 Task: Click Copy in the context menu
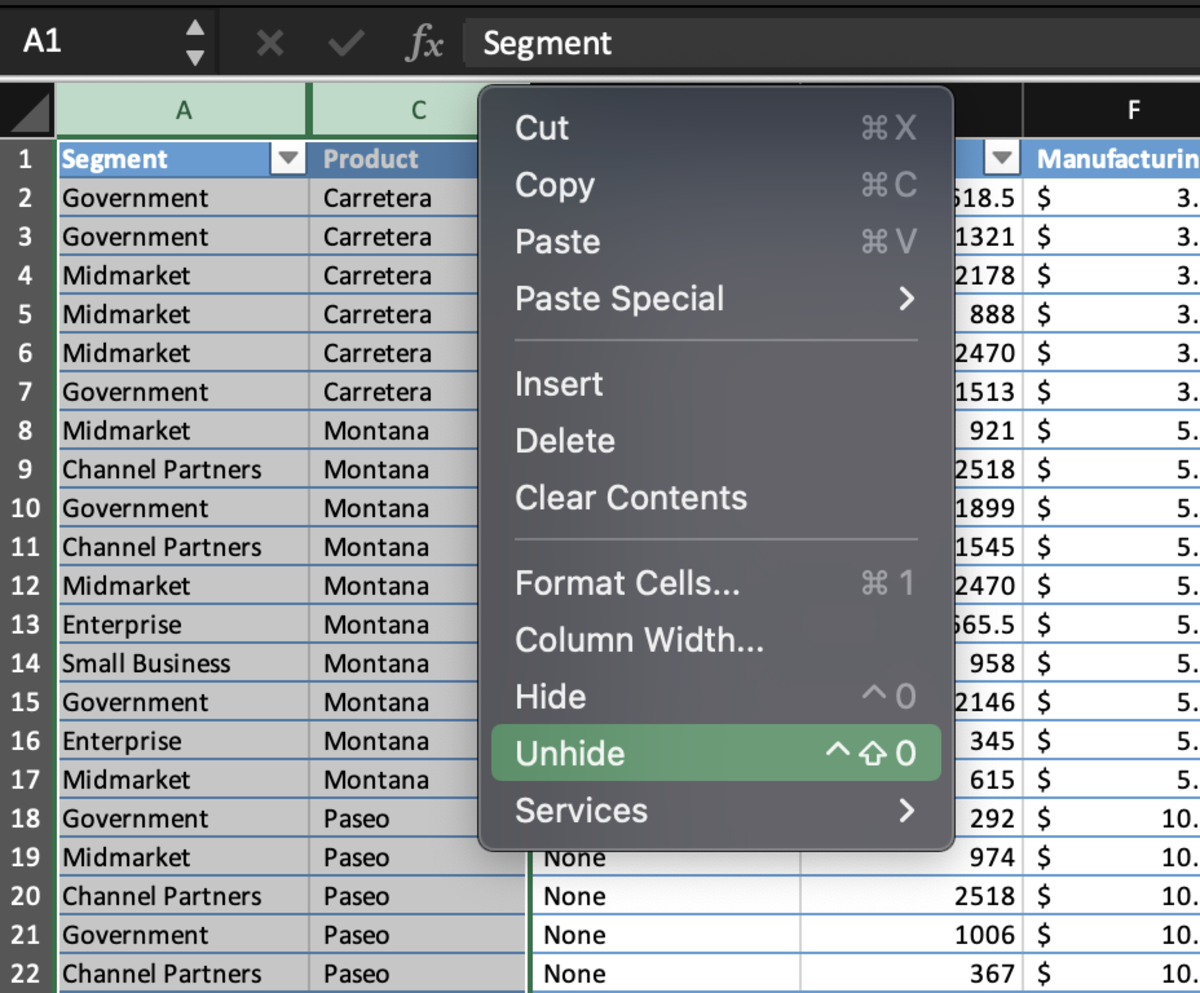click(x=553, y=184)
